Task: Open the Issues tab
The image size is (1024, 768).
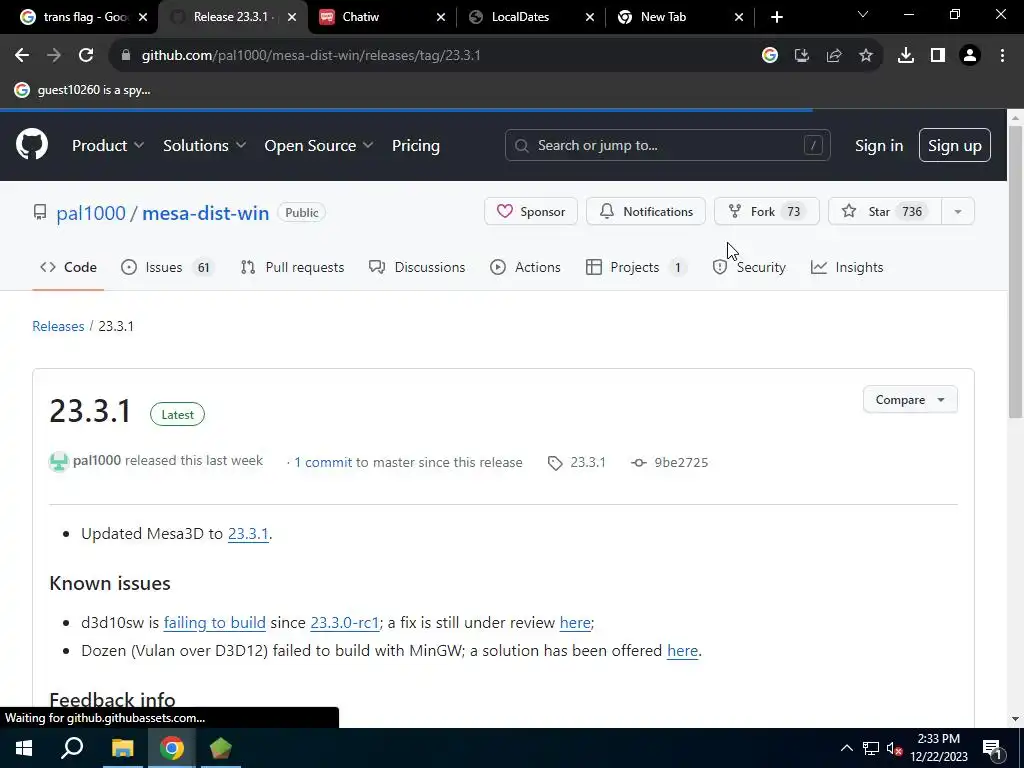Action: click(x=168, y=267)
